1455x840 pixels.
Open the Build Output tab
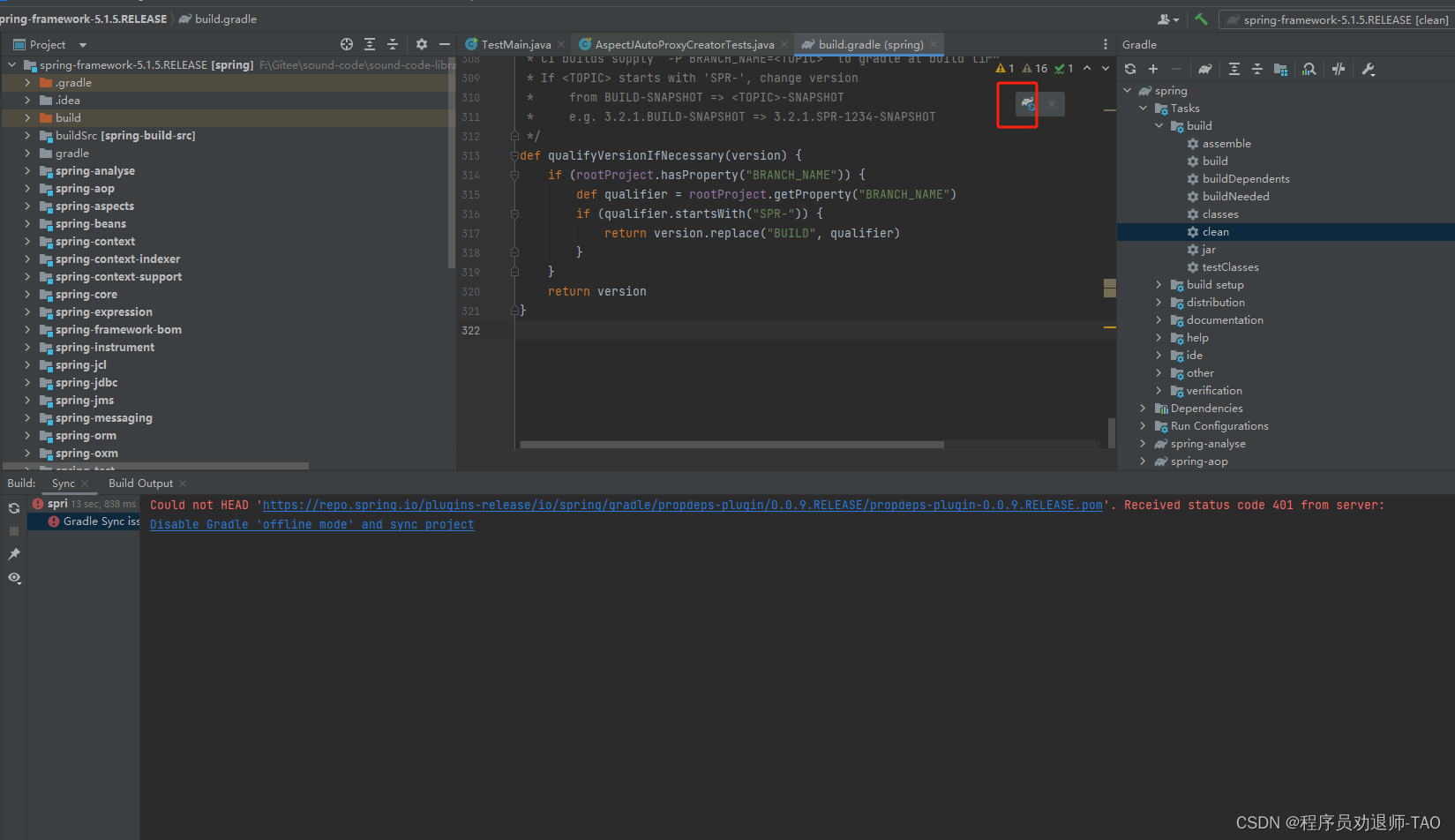pos(140,484)
